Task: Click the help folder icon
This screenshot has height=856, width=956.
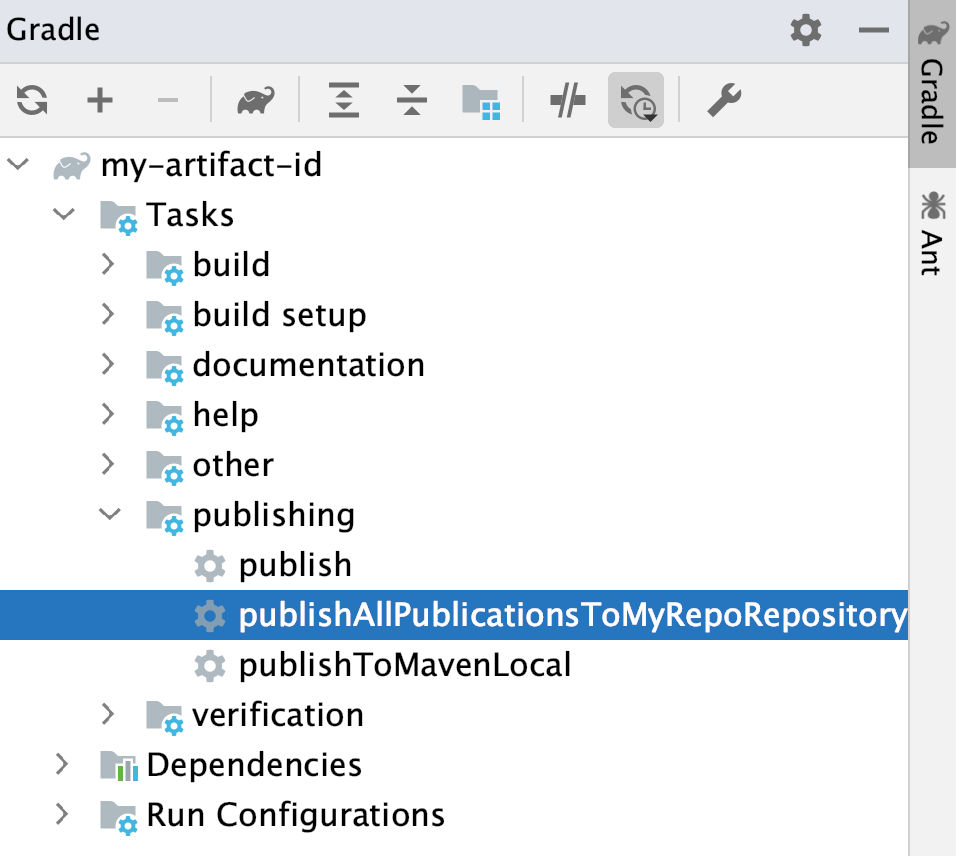Action: [165, 418]
